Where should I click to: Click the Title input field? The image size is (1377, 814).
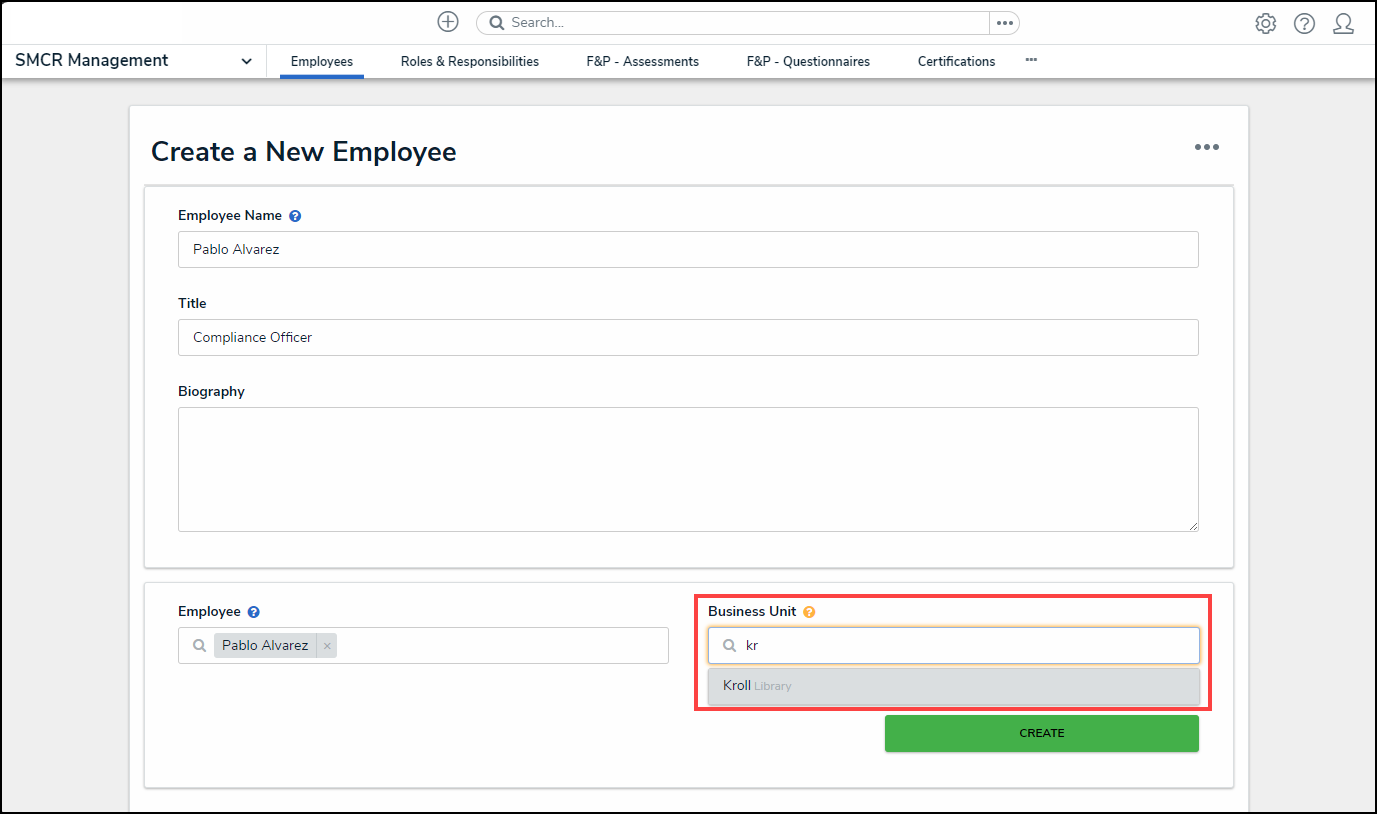[688, 338]
